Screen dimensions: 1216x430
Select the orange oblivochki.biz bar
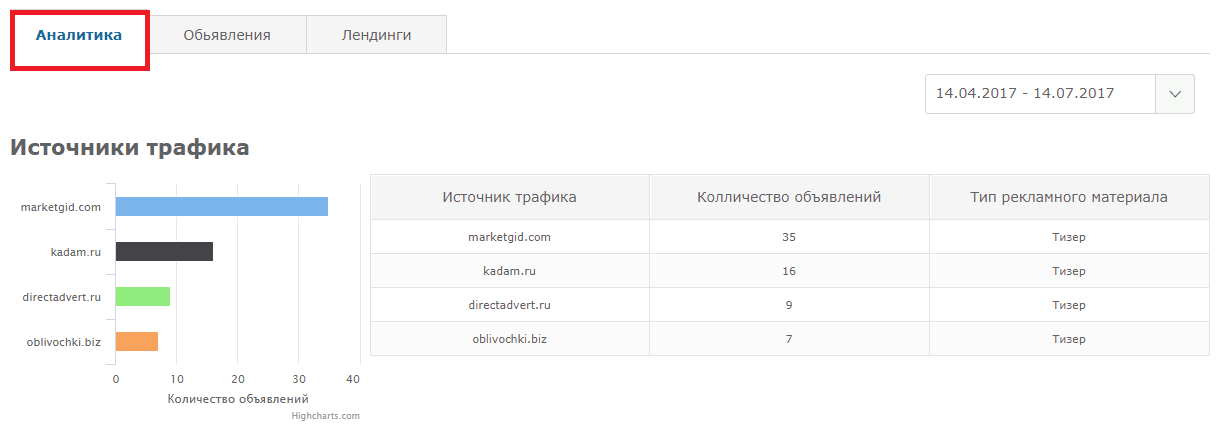[137, 342]
